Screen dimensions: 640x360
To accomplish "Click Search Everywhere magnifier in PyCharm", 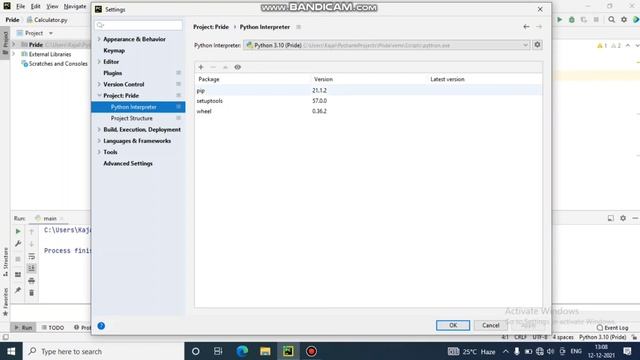I will pos(611,20).
